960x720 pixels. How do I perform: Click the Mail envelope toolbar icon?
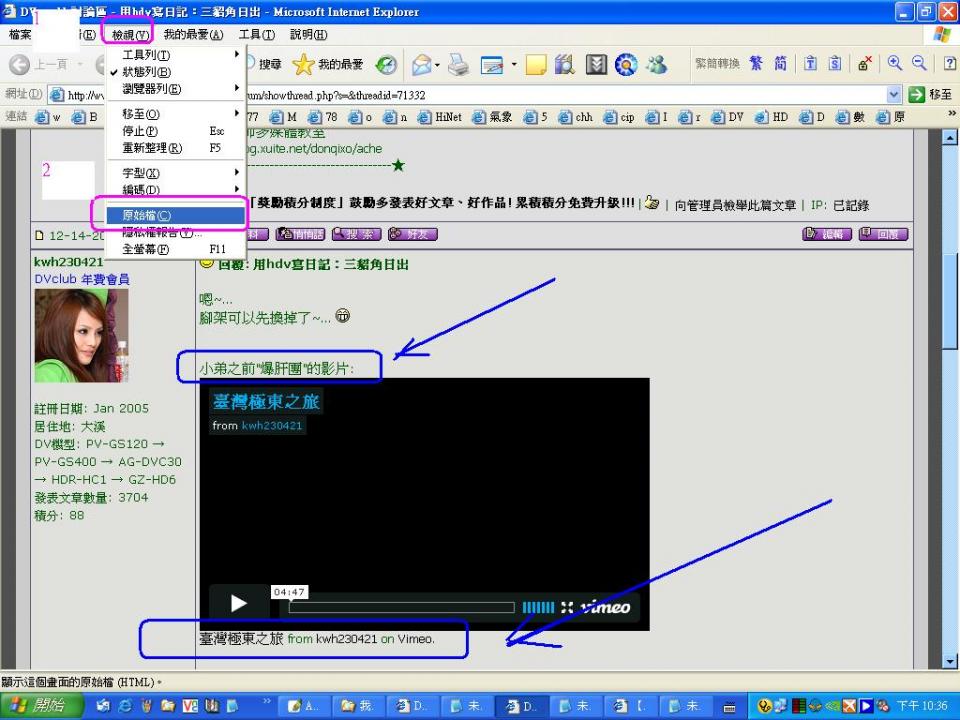(x=422, y=65)
